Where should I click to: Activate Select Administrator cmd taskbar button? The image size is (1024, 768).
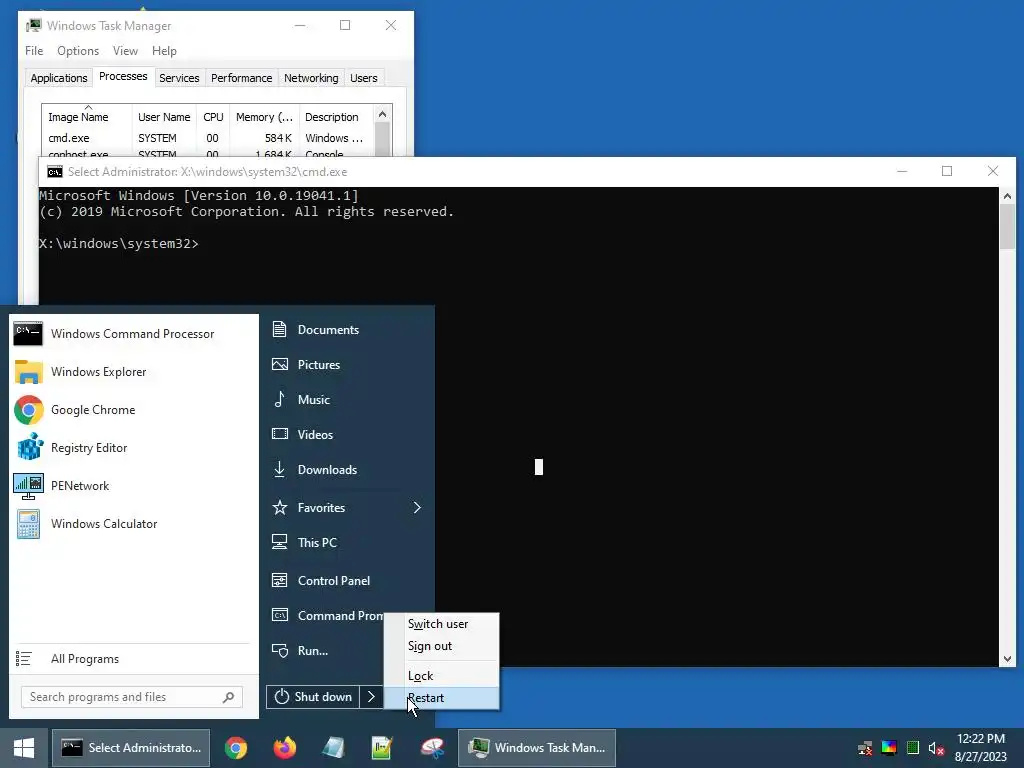pos(131,748)
